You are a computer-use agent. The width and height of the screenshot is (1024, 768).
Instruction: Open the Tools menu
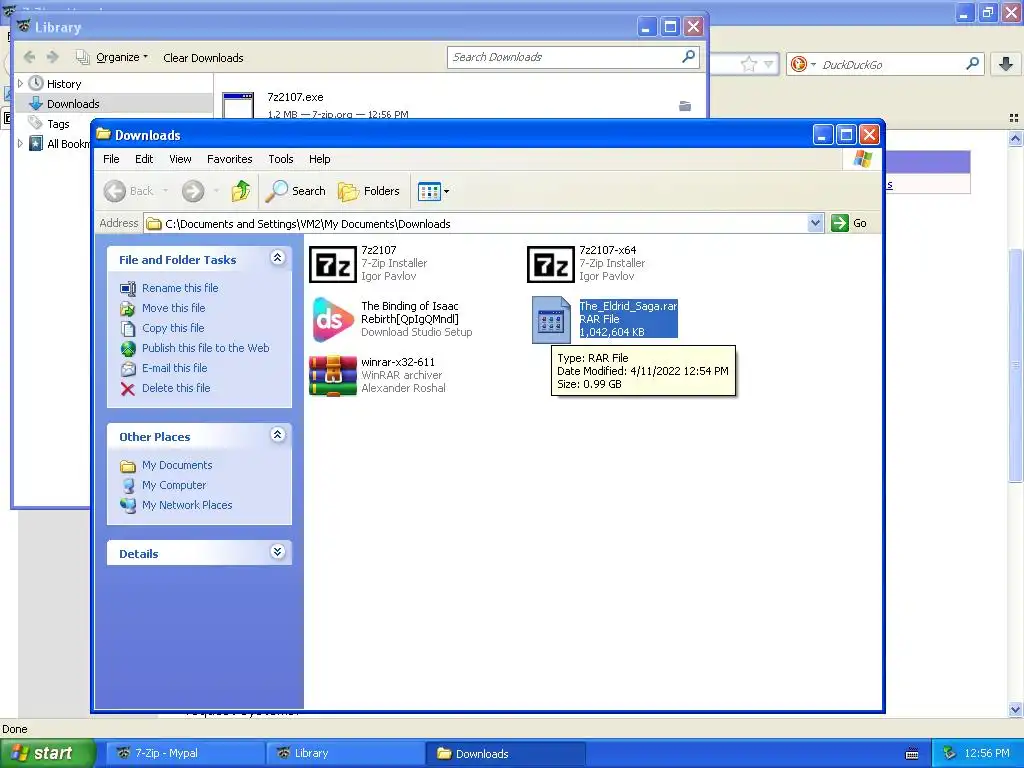[x=281, y=159]
